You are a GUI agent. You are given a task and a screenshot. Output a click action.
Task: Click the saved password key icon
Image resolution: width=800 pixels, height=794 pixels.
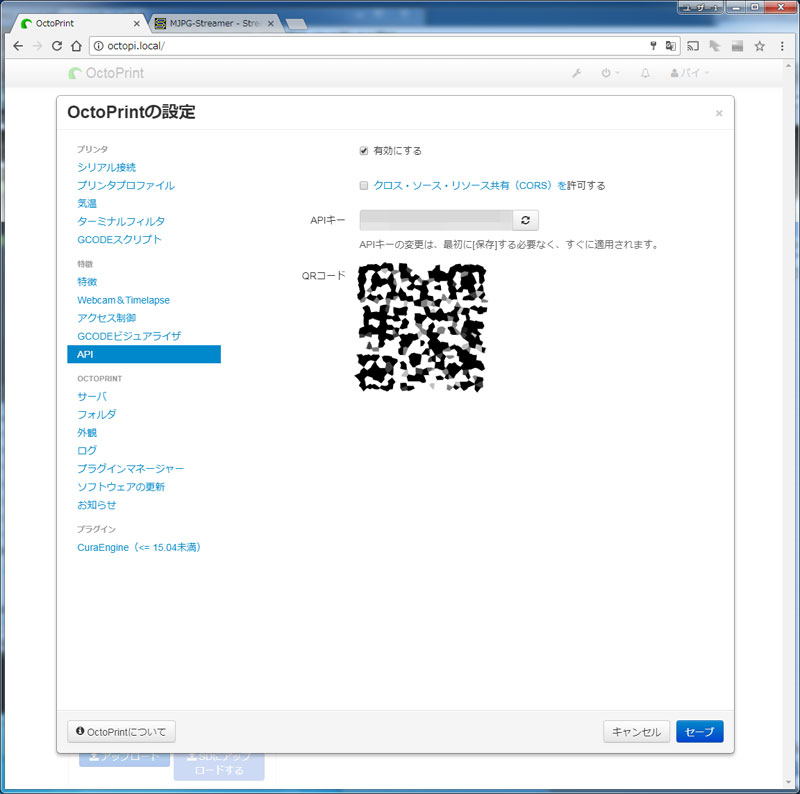(653, 46)
